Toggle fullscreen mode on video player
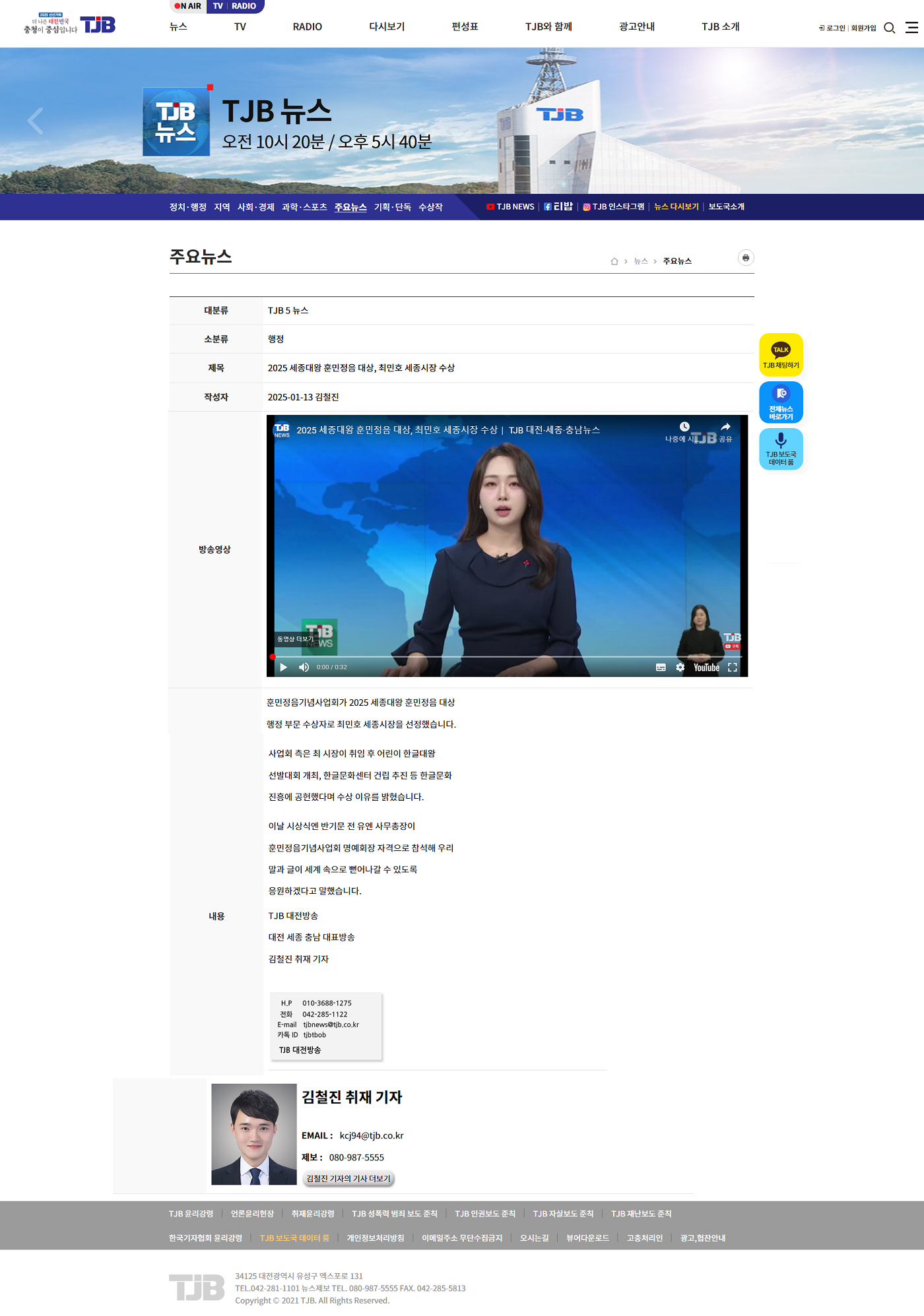The width and height of the screenshot is (924, 1316). point(732,668)
